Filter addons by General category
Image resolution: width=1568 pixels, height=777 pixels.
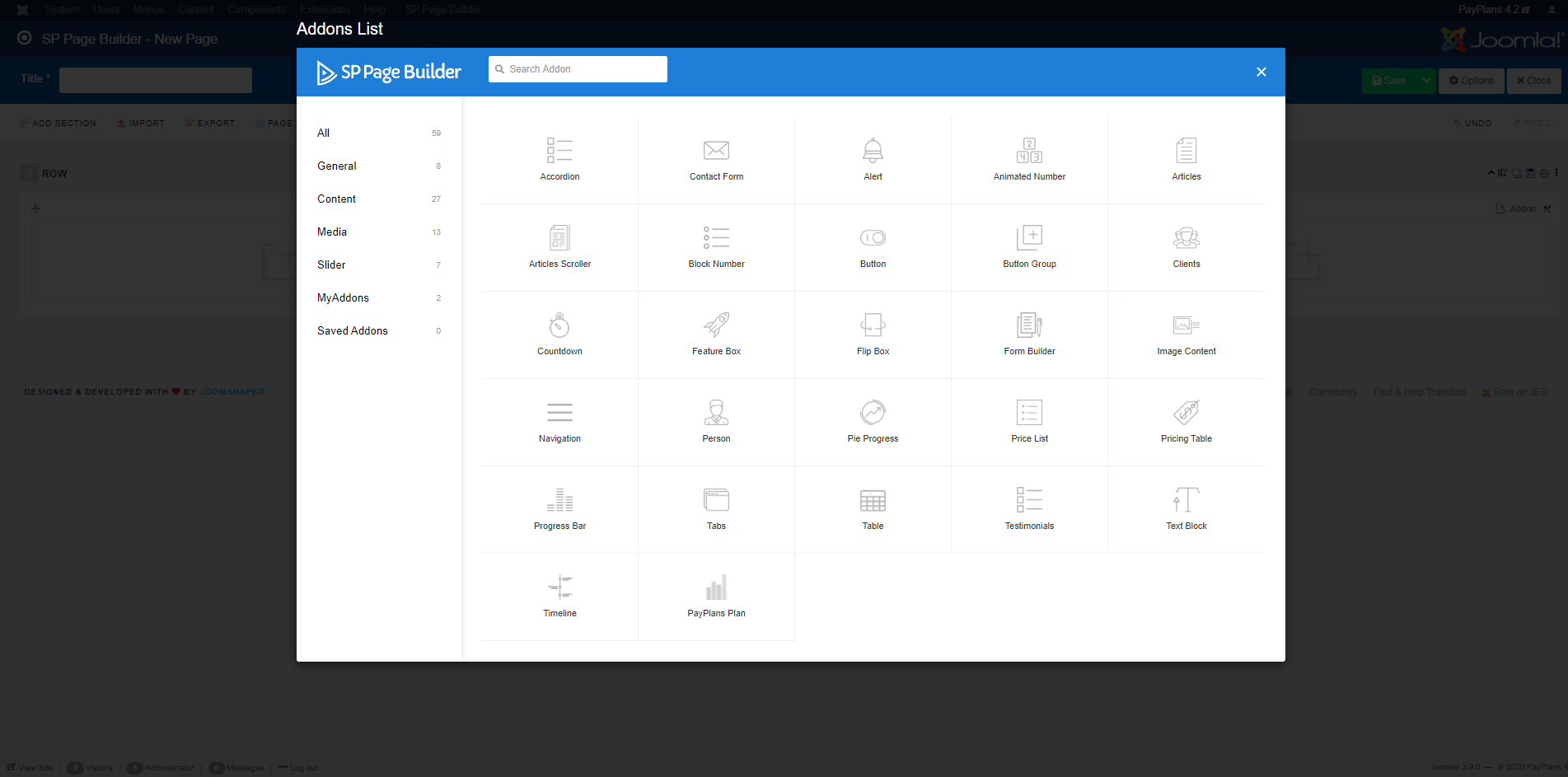click(379, 166)
